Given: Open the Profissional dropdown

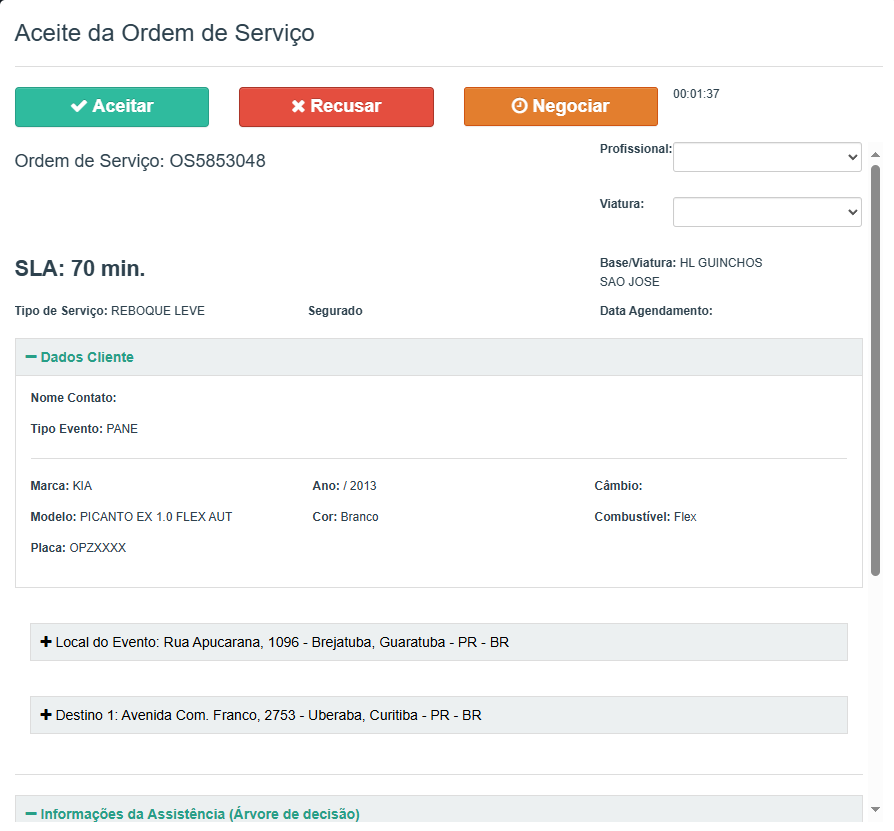Looking at the screenshot, I should [766, 157].
